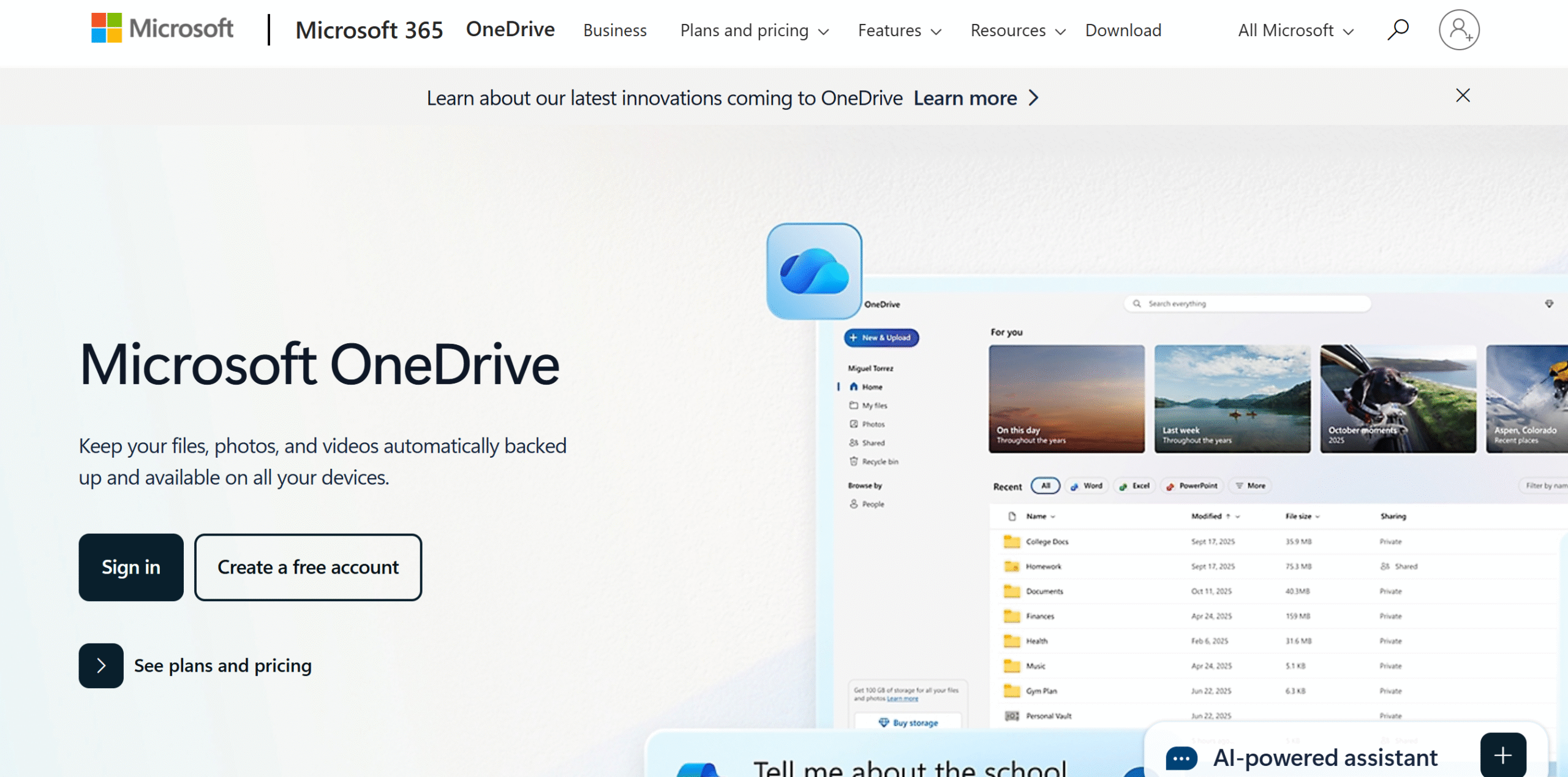Click the chevron after Learn more
The height and width of the screenshot is (777, 1568).
tap(1034, 98)
